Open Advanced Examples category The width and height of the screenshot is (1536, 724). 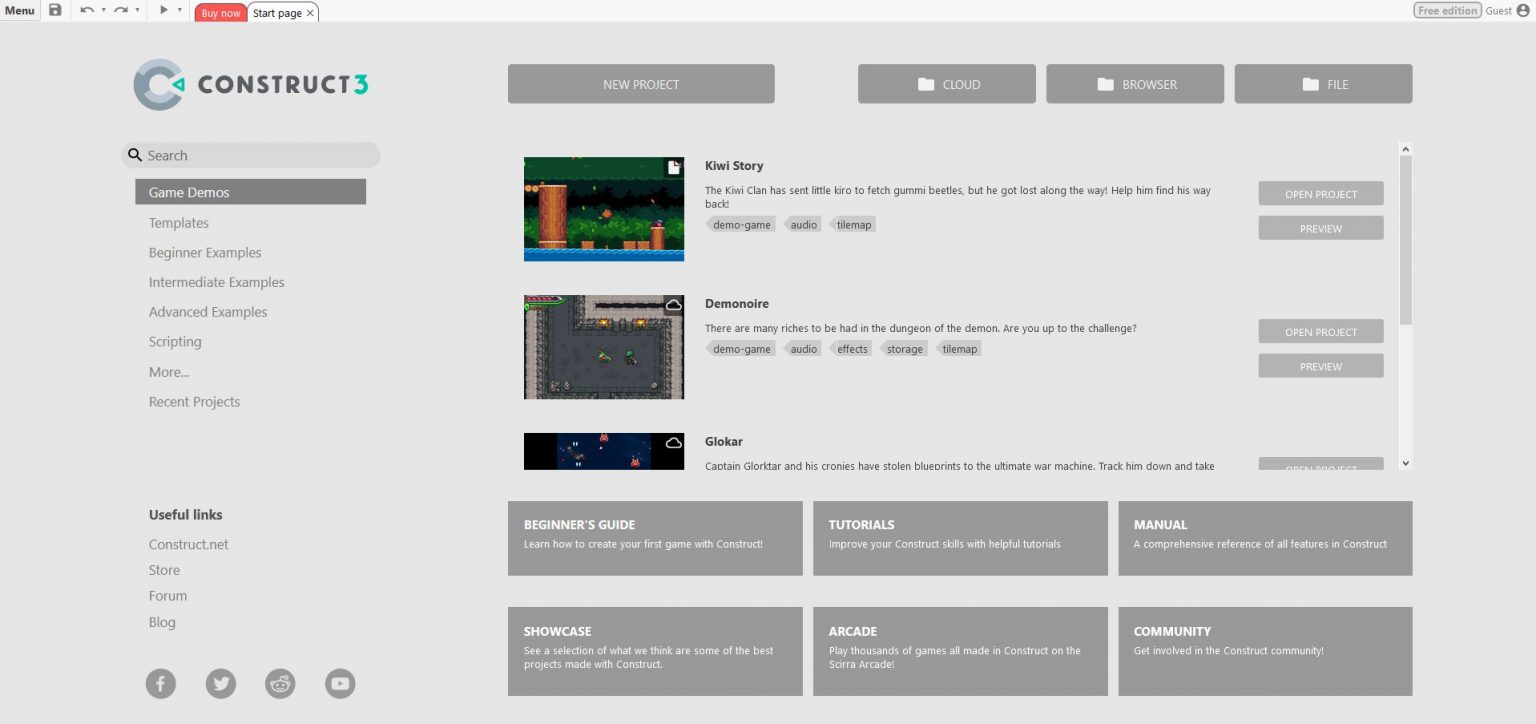coord(208,312)
